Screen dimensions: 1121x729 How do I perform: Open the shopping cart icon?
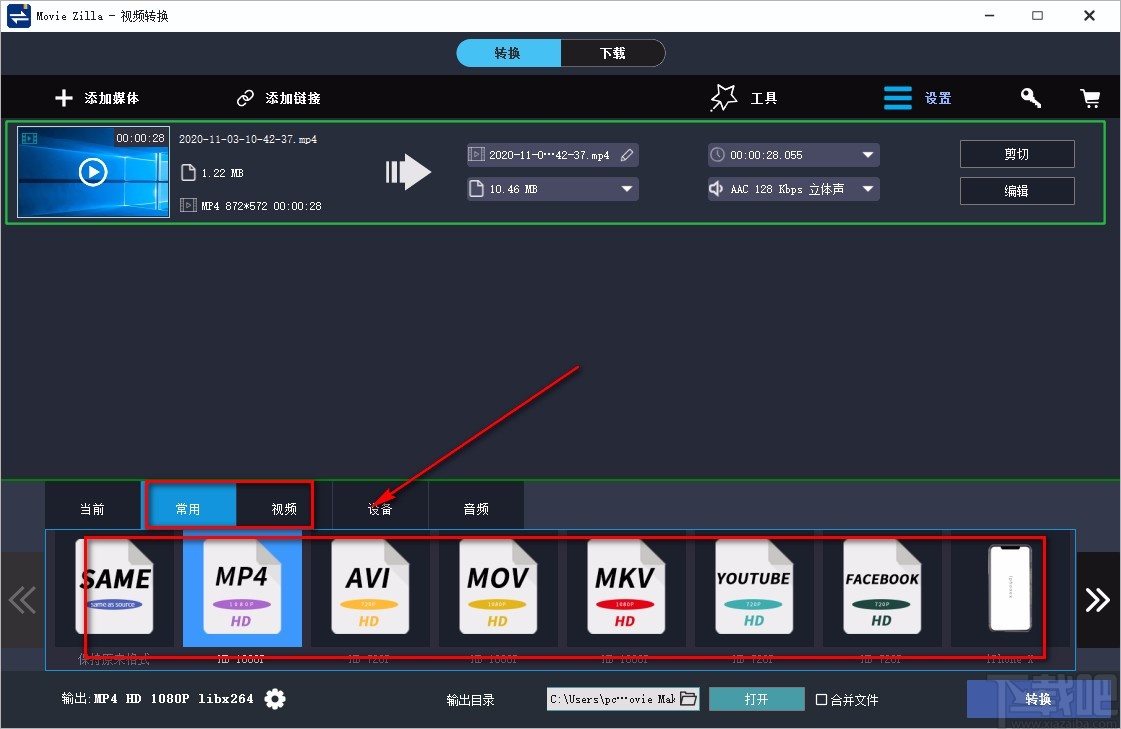1090,97
